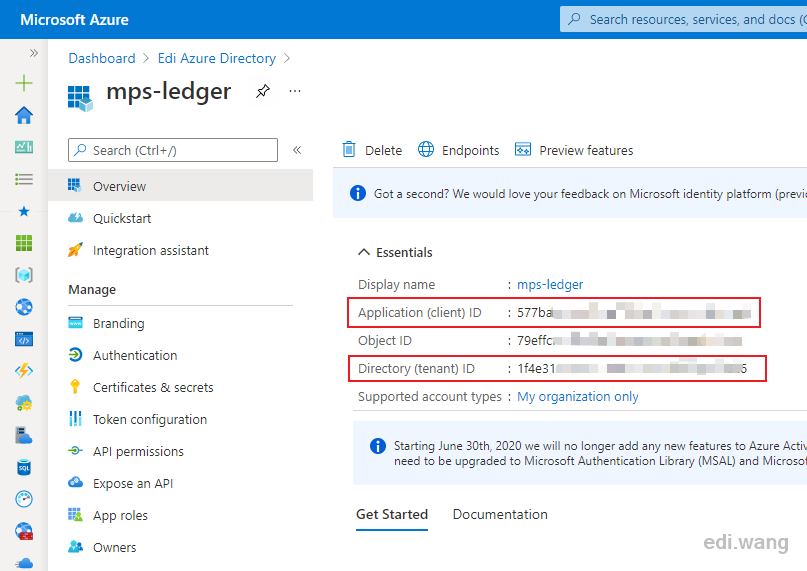Open Preview features

tap(574, 150)
